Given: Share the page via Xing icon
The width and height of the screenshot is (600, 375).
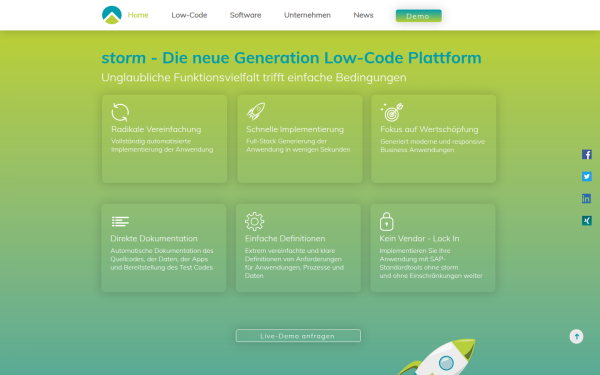Looking at the screenshot, I should click(x=587, y=220).
